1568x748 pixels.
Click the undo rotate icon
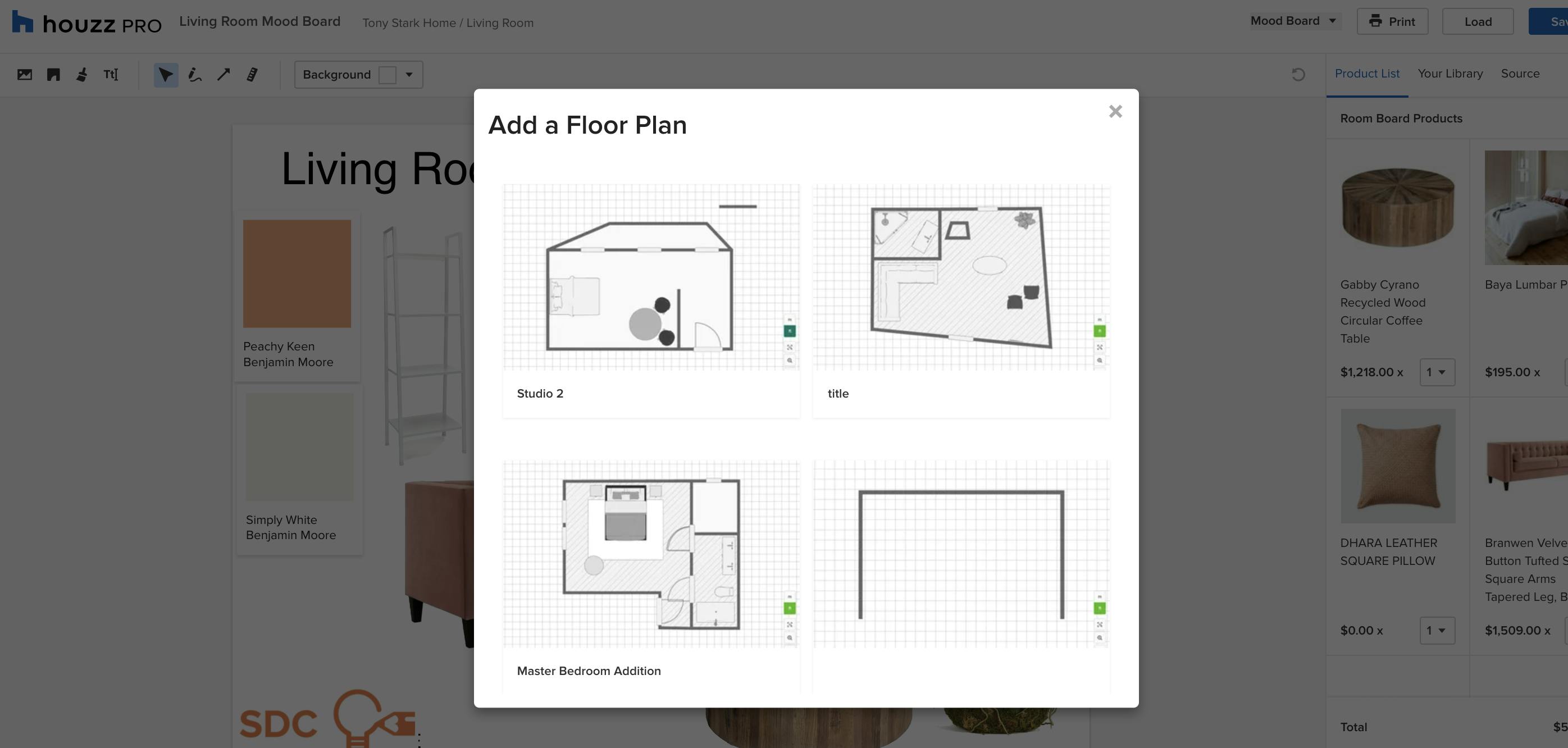click(1298, 74)
